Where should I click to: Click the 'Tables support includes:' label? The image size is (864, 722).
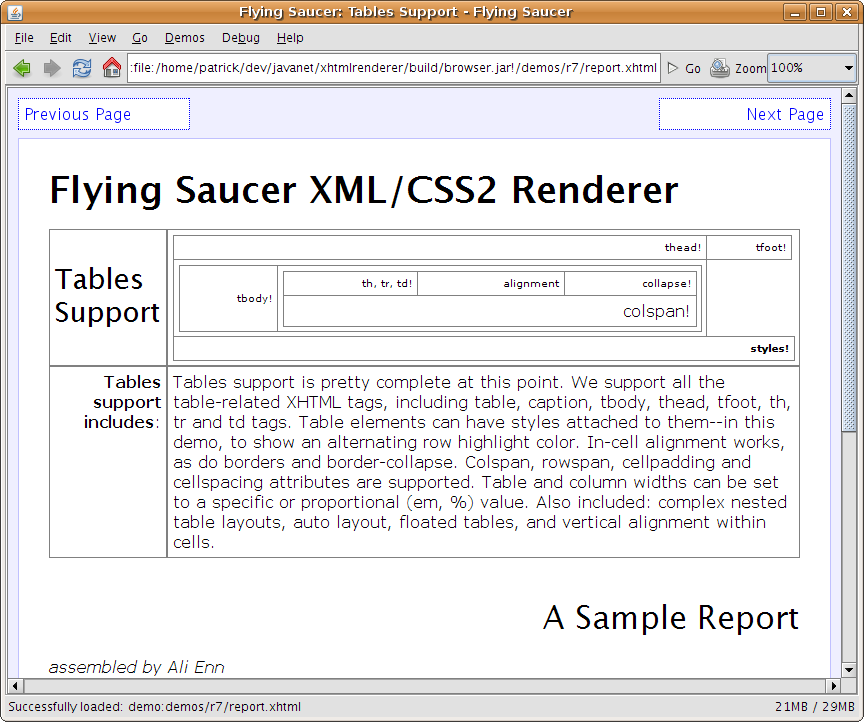point(122,402)
